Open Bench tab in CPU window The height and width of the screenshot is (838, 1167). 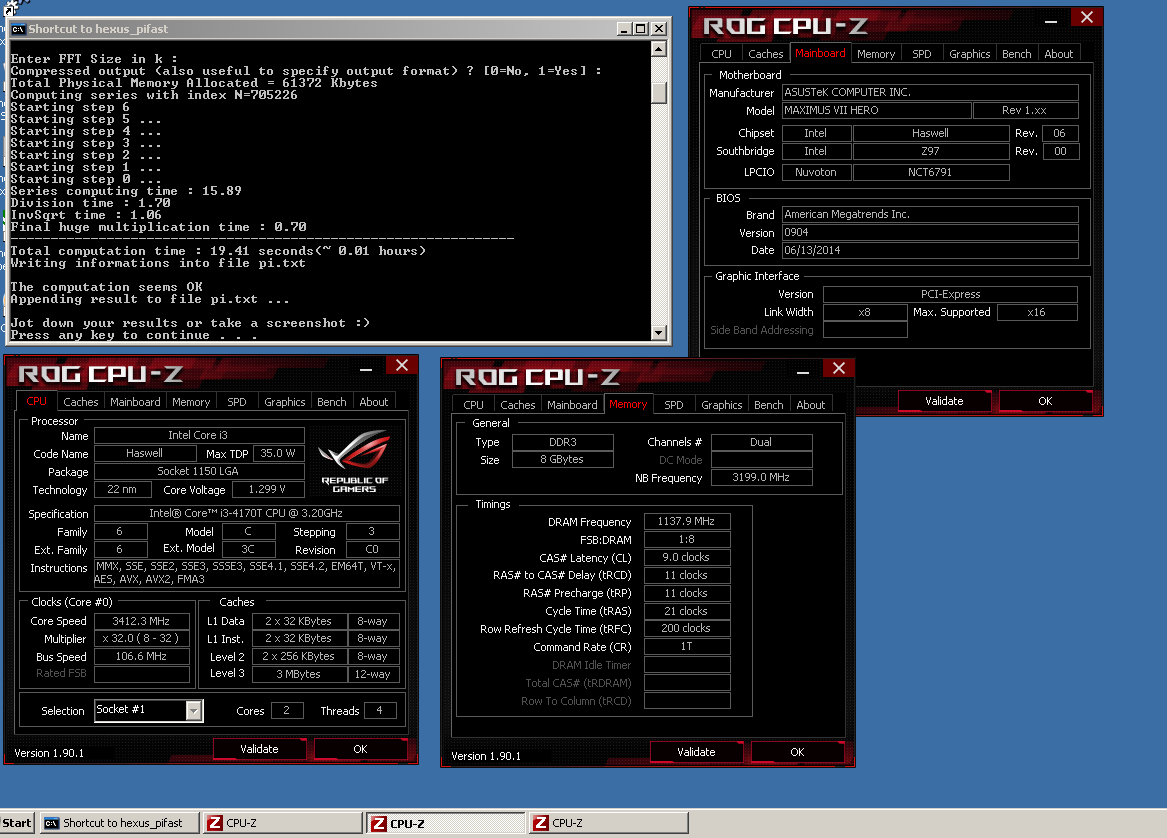coord(332,402)
